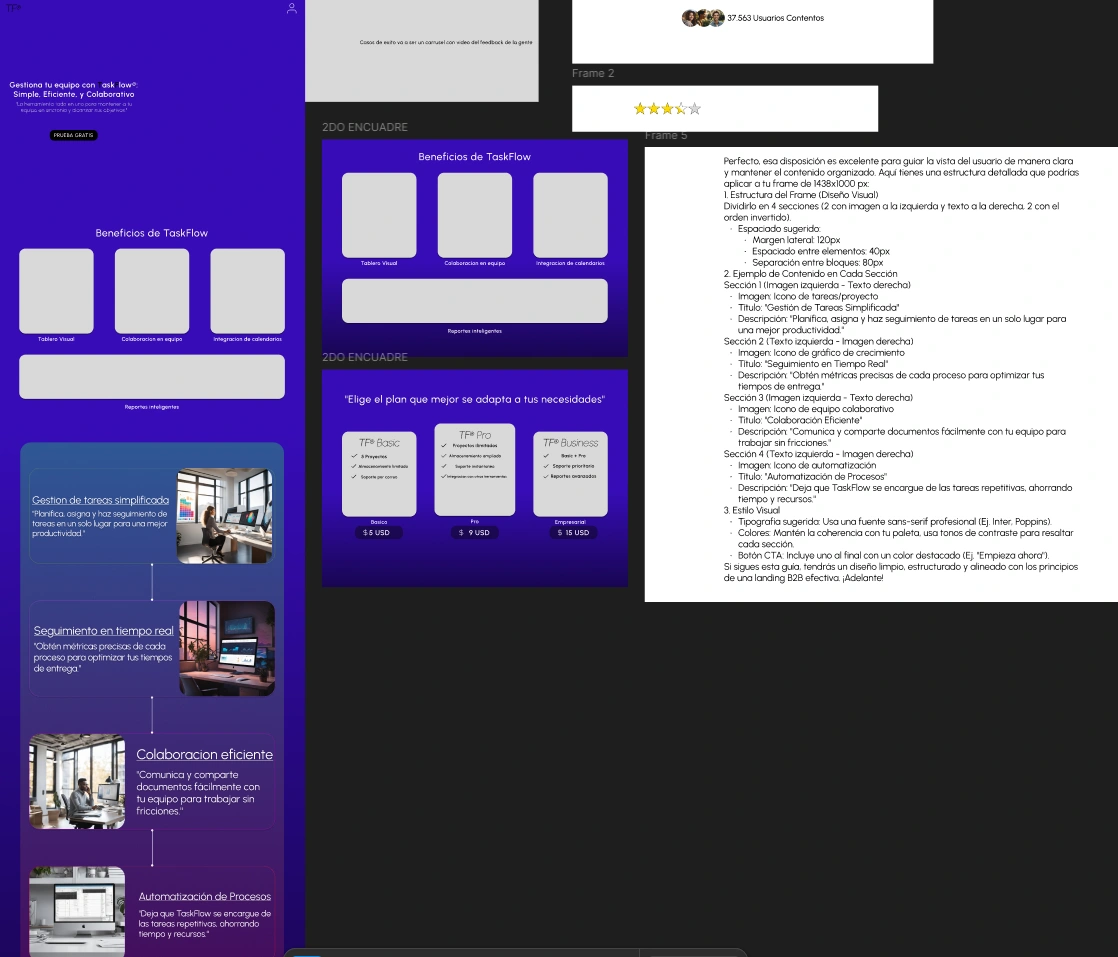Select the checkmark beside Soporte por correo
This screenshot has width=1118, height=957.
tap(354, 476)
